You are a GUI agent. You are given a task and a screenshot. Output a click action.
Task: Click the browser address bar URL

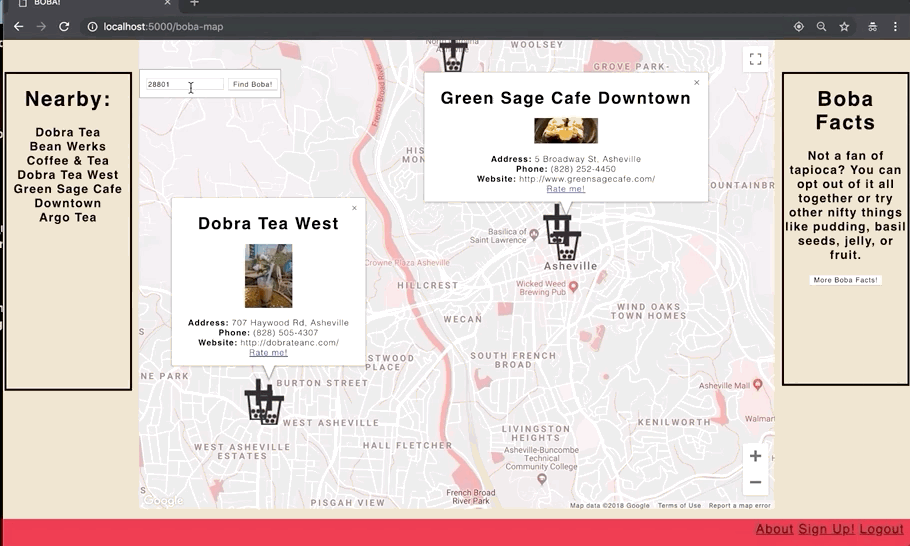point(163,27)
